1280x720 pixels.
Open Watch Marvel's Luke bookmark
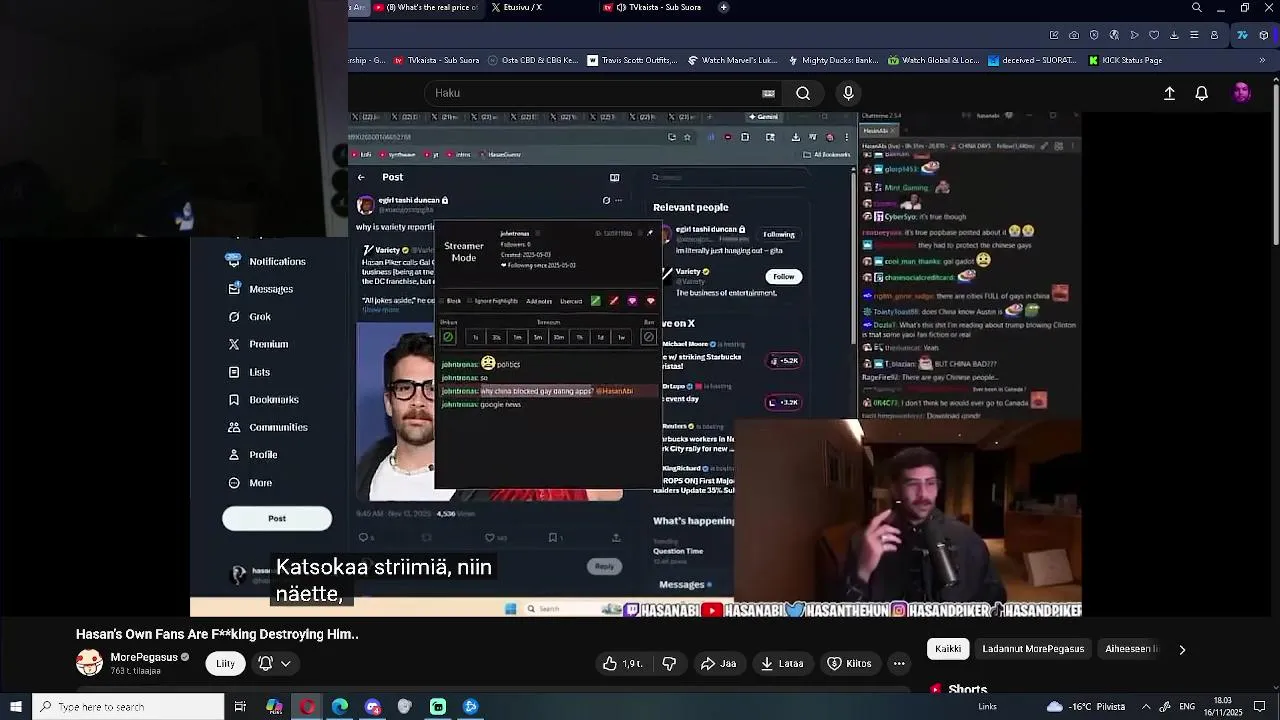point(733,60)
